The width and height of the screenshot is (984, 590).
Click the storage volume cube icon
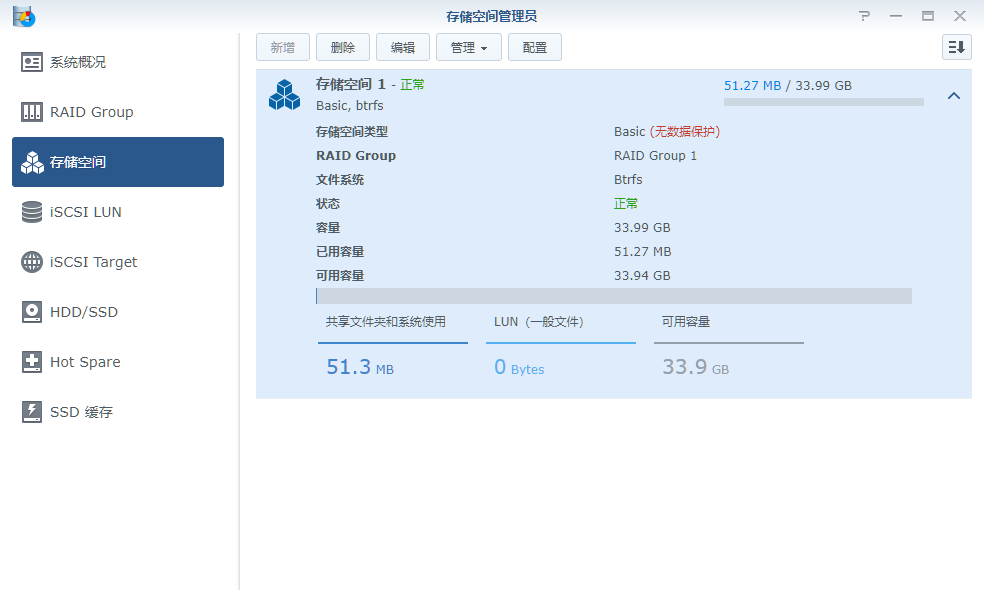pos(284,94)
